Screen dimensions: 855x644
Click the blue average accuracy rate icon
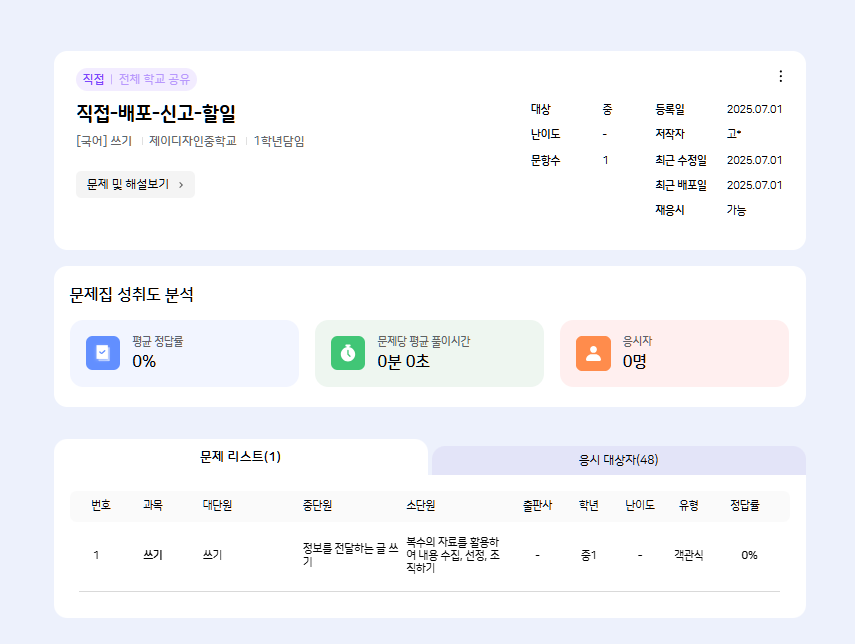coord(103,353)
